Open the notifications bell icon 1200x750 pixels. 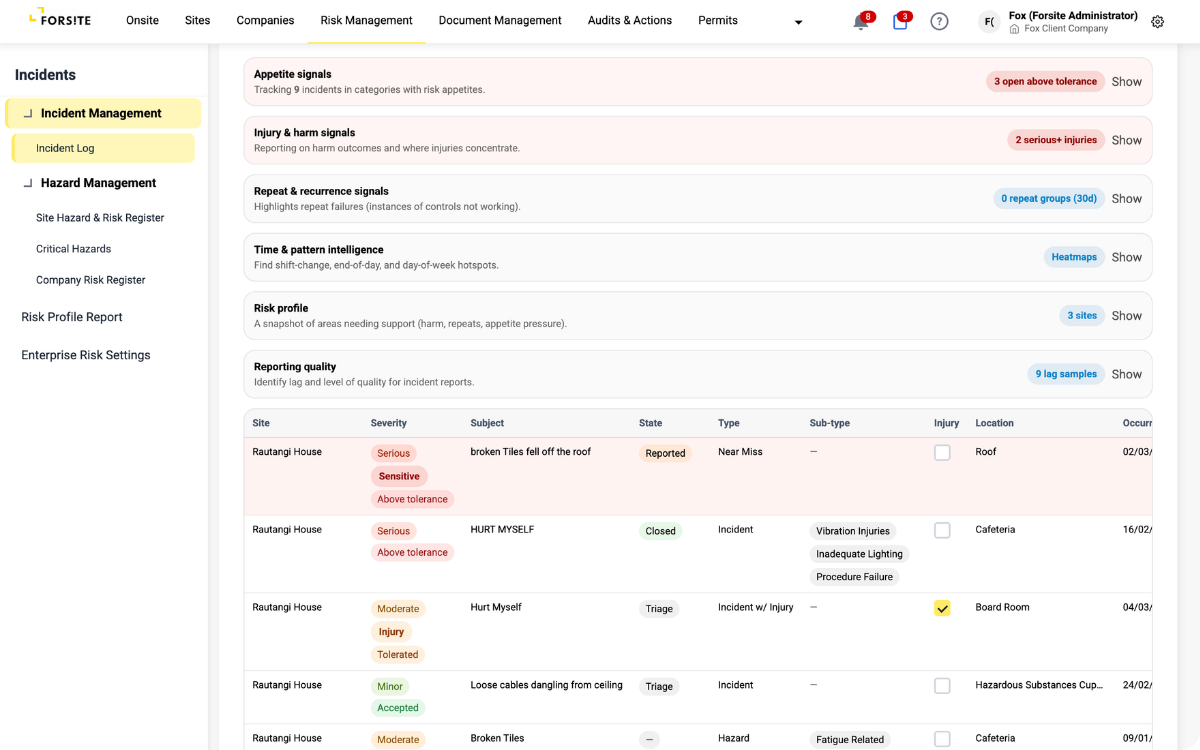point(861,21)
